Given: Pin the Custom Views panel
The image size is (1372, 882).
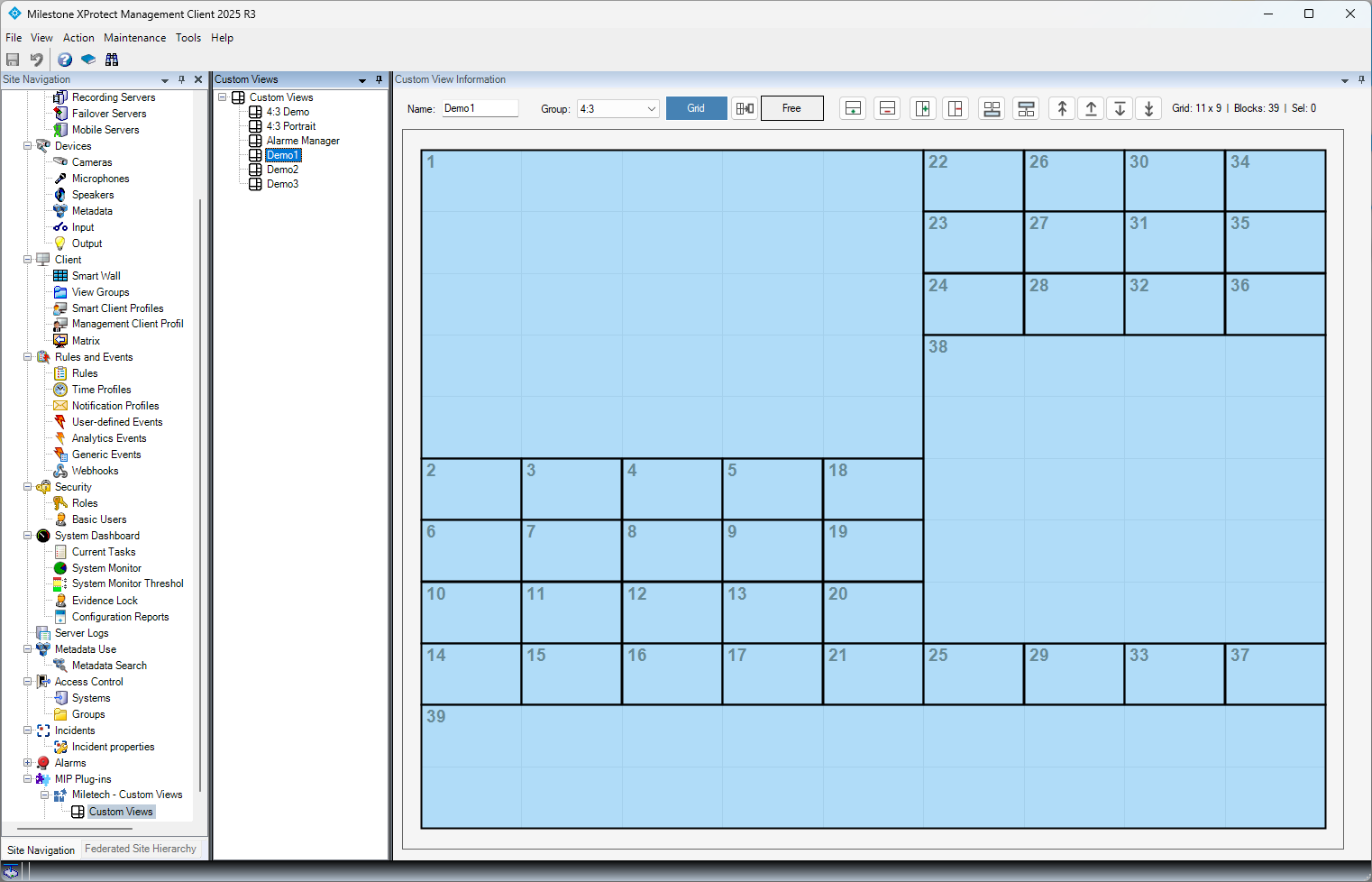Looking at the screenshot, I should (379, 79).
